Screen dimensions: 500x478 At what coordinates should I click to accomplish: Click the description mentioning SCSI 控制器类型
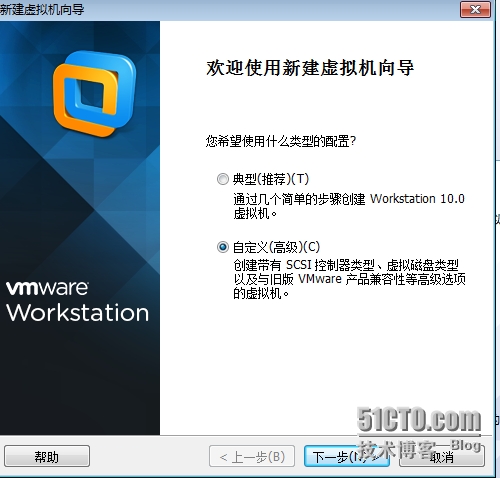coord(349,279)
